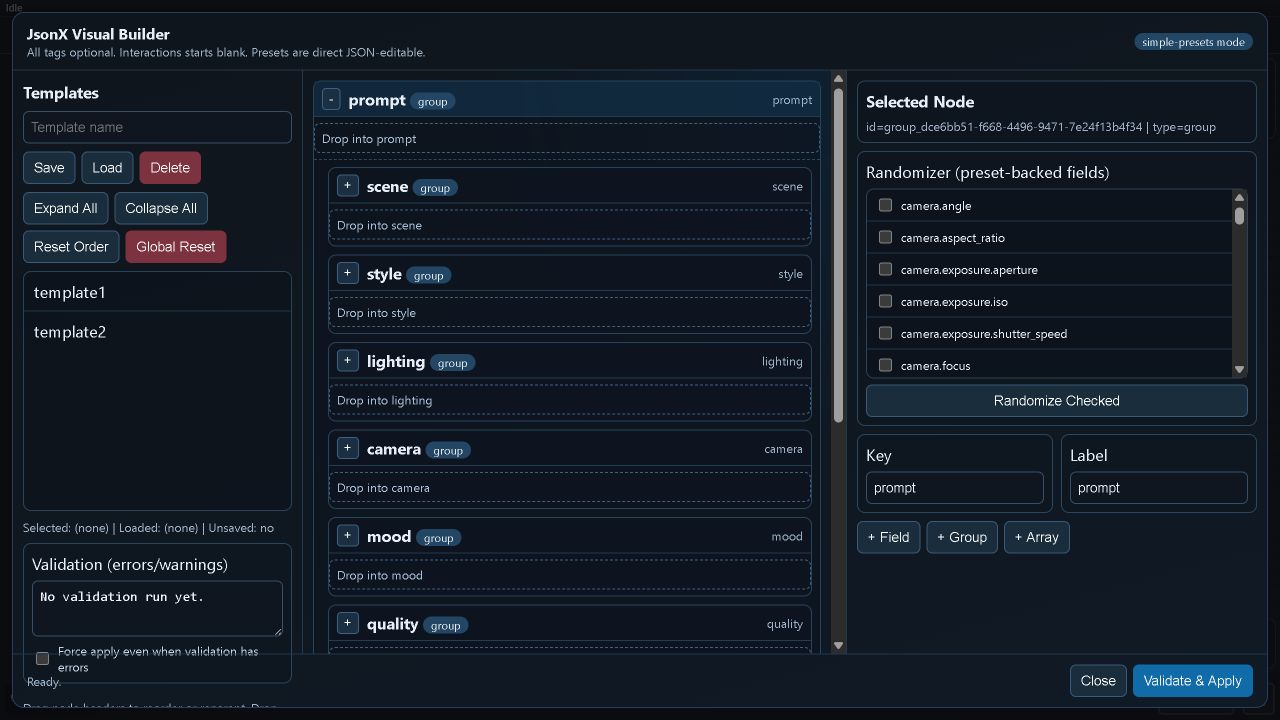Image resolution: width=1280 pixels, height=720 pixels.
Task: Click the tree scrollbar down arrow
Action: point(838,646)
